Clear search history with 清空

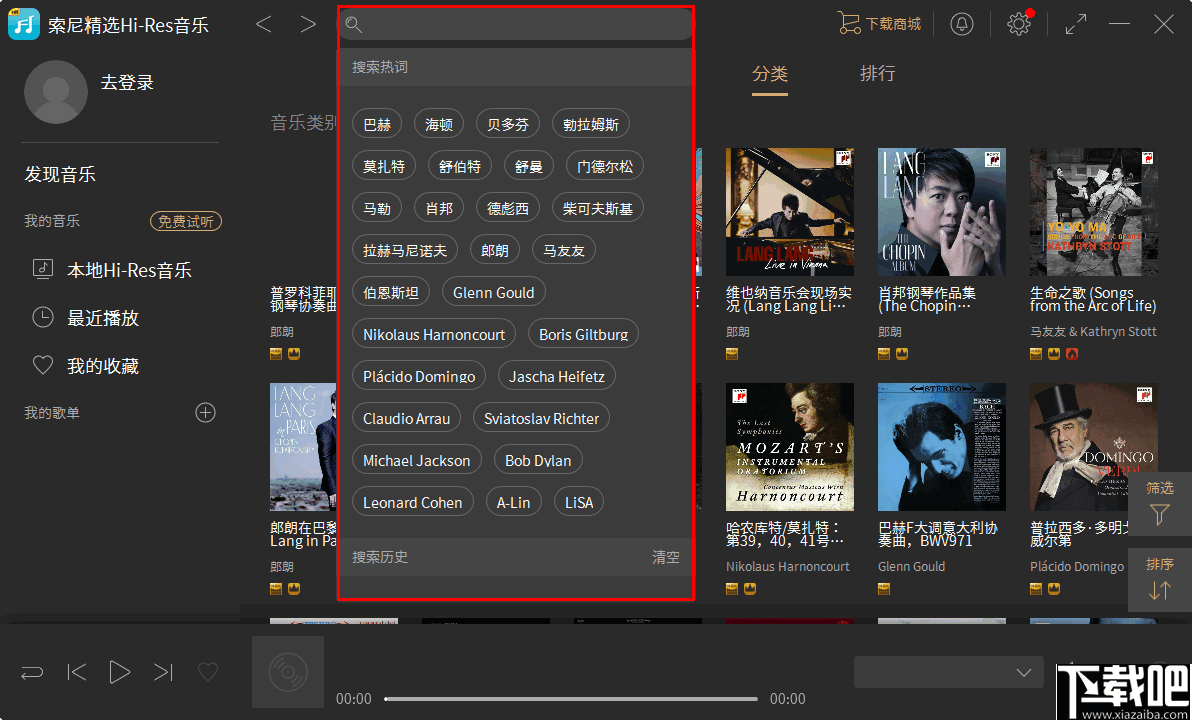tap(666, 557)
